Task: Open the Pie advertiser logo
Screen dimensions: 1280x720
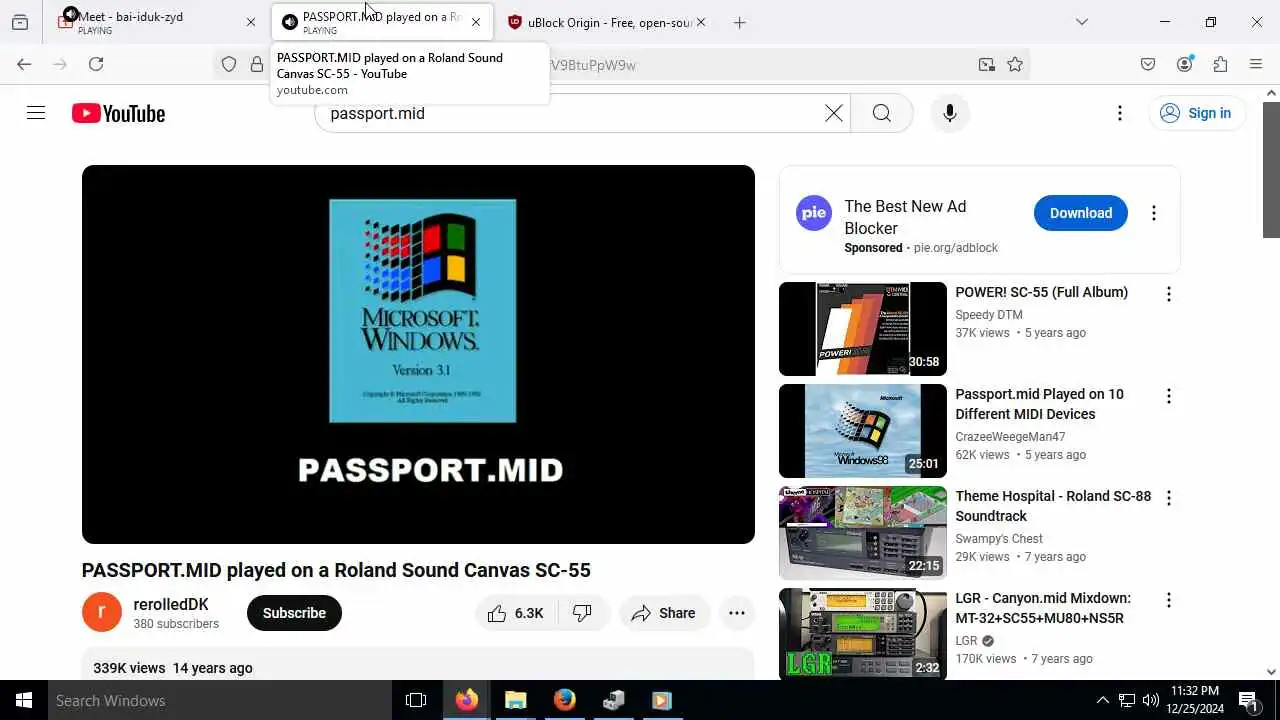Action: (x=814, y=213)
